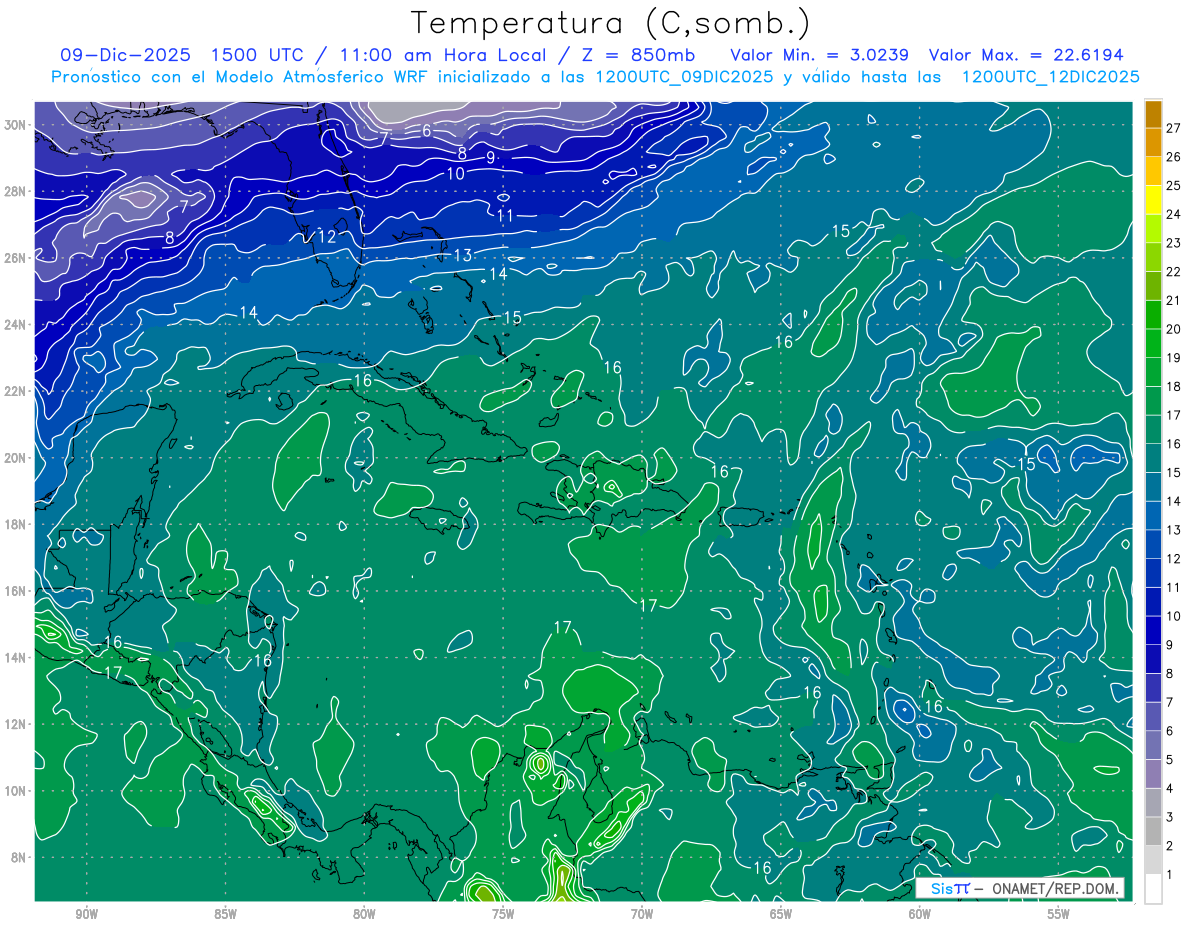The width and height of the screenshot is (1200, 927).
Task: Click contour label '11' on the map
Action: (505, 215)
